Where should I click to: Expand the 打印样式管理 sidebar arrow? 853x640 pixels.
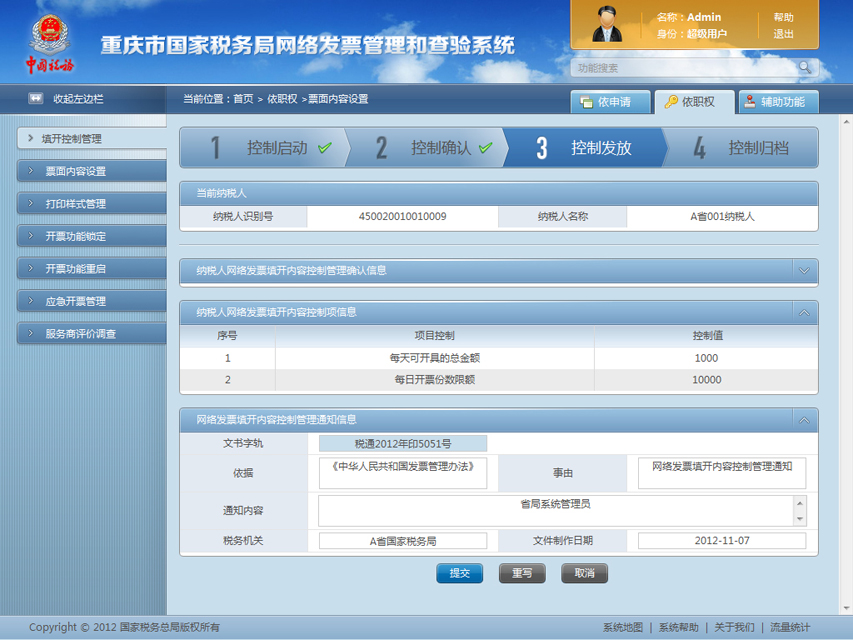[x=31, y=204]
